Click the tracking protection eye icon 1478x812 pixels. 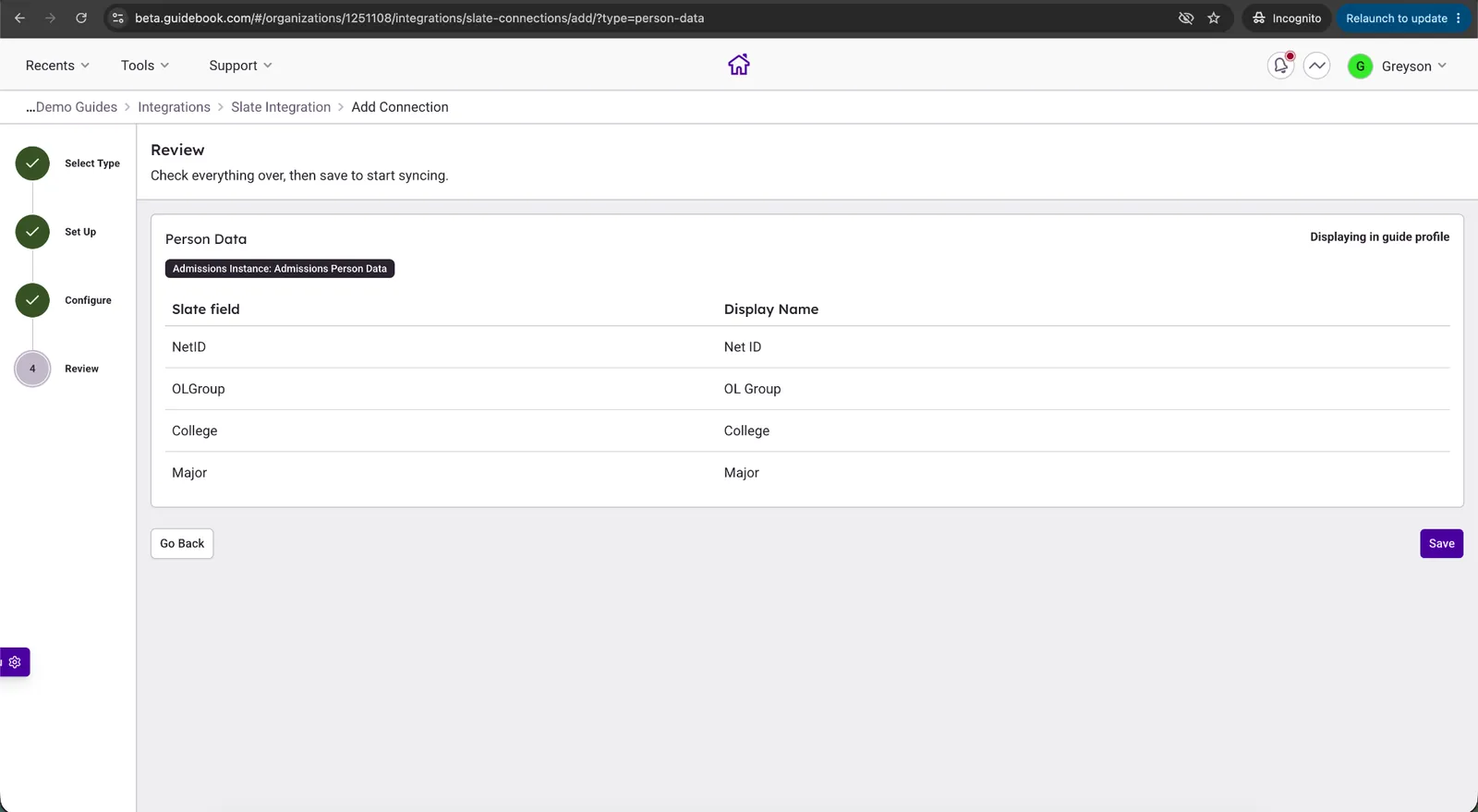coord(1186,18)
